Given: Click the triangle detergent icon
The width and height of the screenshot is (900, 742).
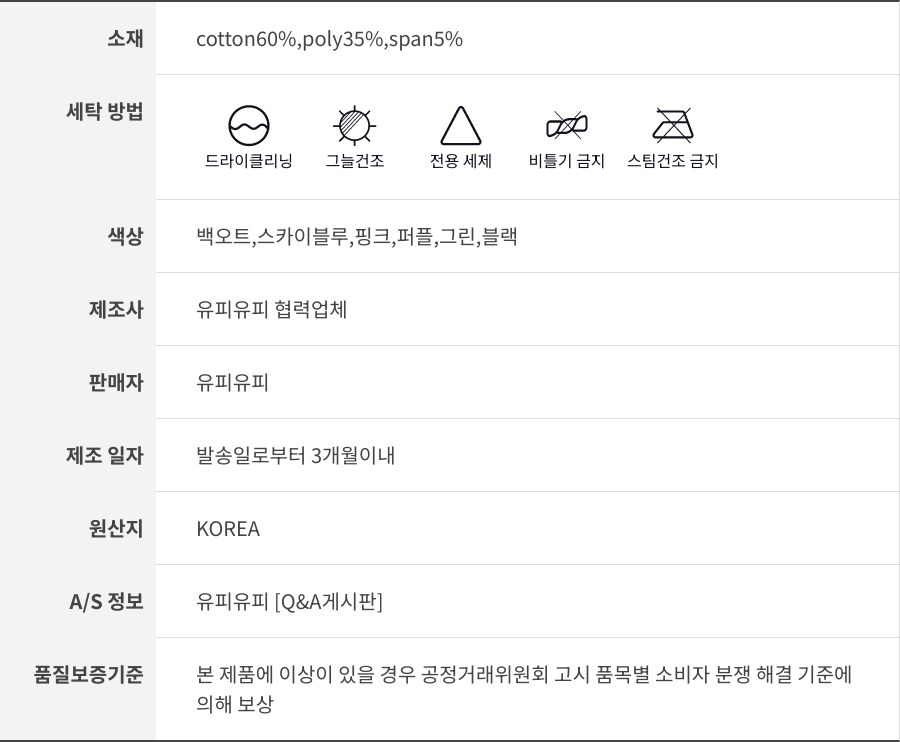Looking at the screenshot, I should point(461,126).
